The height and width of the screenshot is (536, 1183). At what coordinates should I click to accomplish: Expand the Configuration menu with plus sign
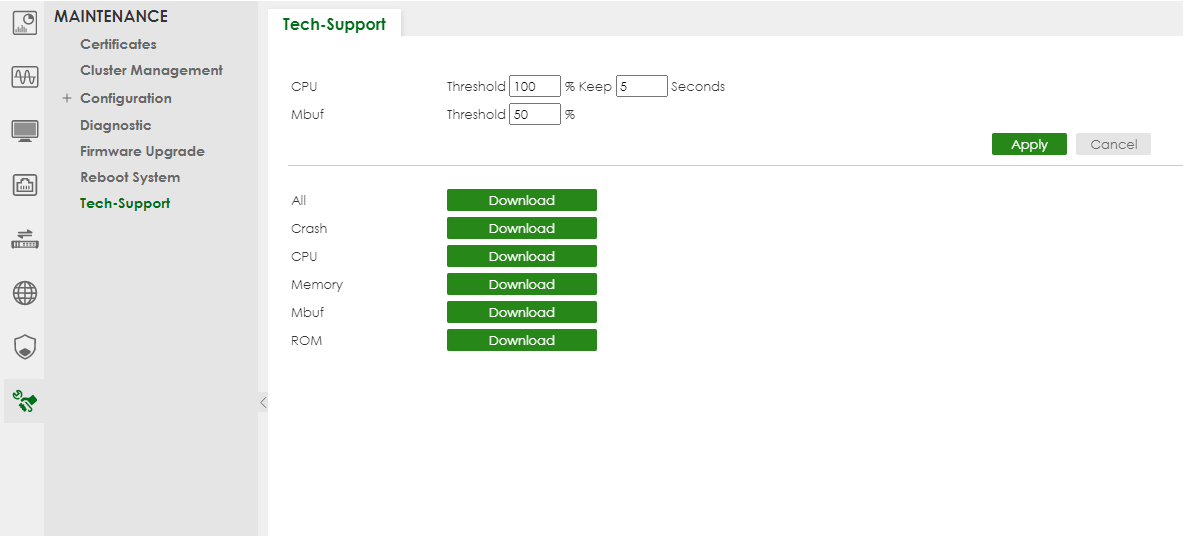pos(67,98)
